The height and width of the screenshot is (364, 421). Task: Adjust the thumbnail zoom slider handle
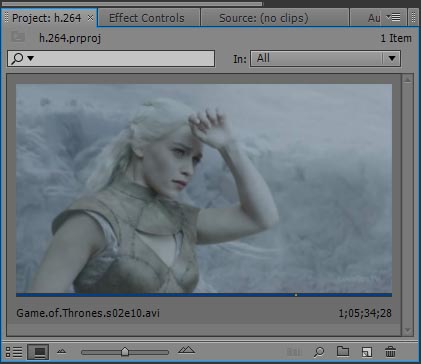click(x=125, y=352)
